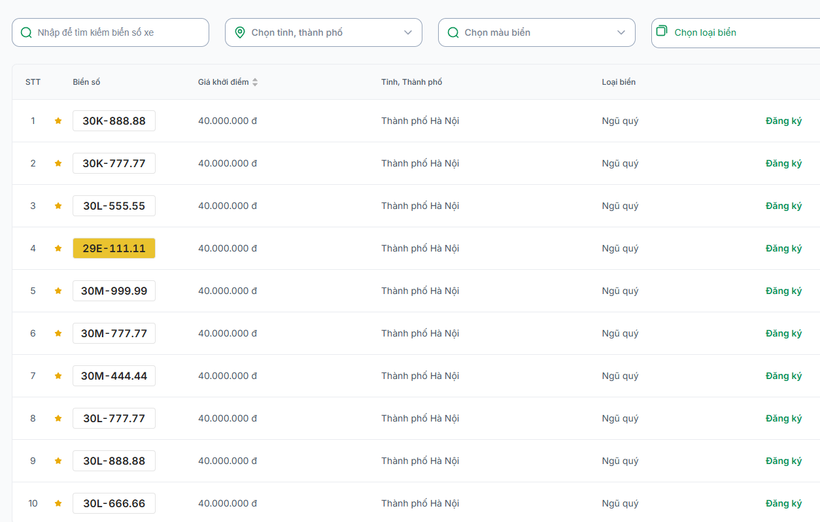Click the search magnifier icon in plate search box
Screen dimensions: 820x522
coord(27,33)
